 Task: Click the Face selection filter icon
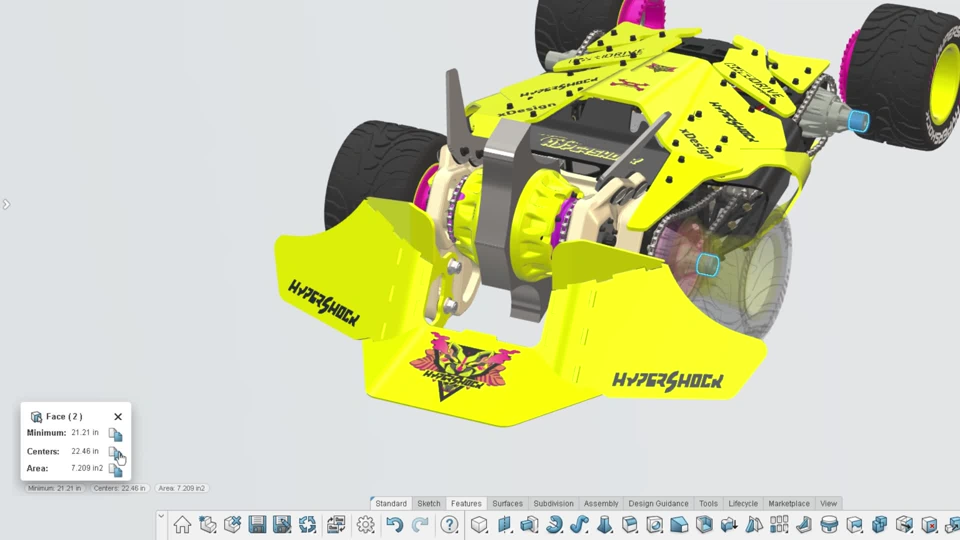click(x=36, y=417)
